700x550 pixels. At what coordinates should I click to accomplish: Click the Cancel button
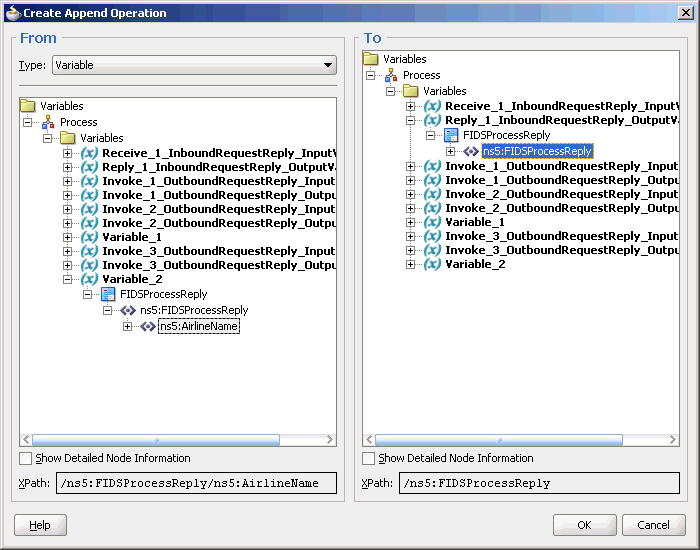[x=653, y=525]
